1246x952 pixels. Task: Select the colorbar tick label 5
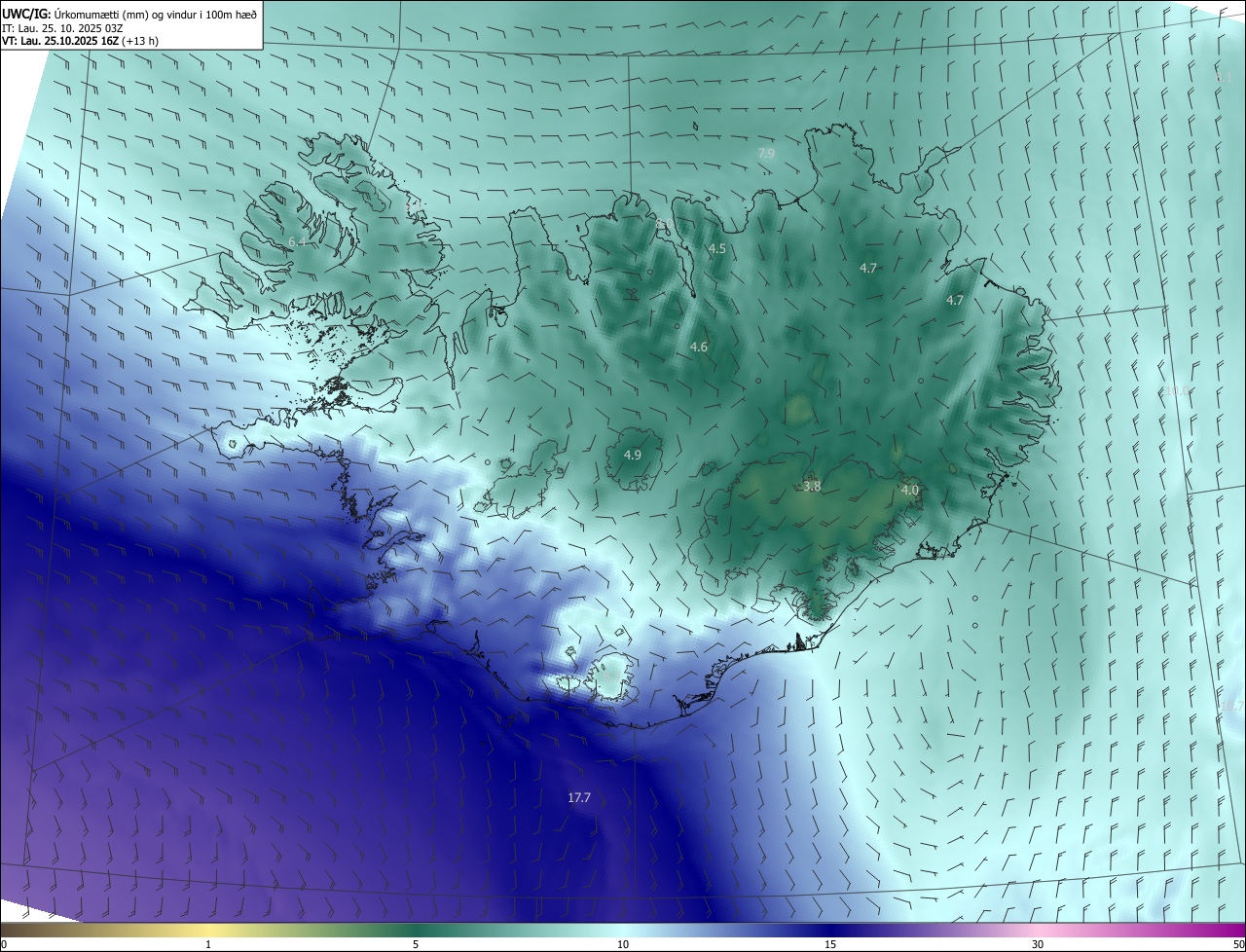(x=416, y=945)
